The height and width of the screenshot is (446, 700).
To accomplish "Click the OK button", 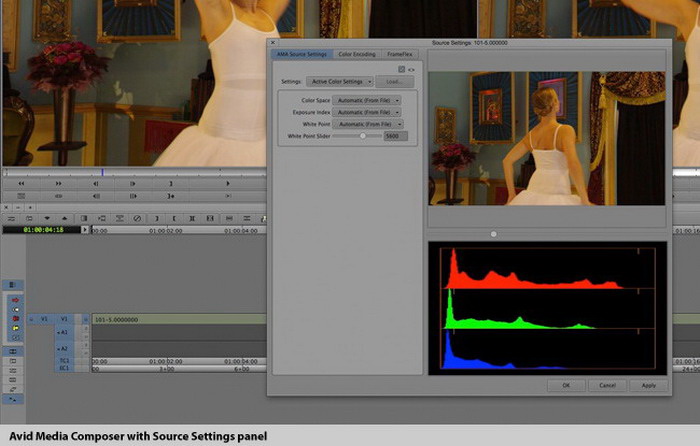I will 566,384.
